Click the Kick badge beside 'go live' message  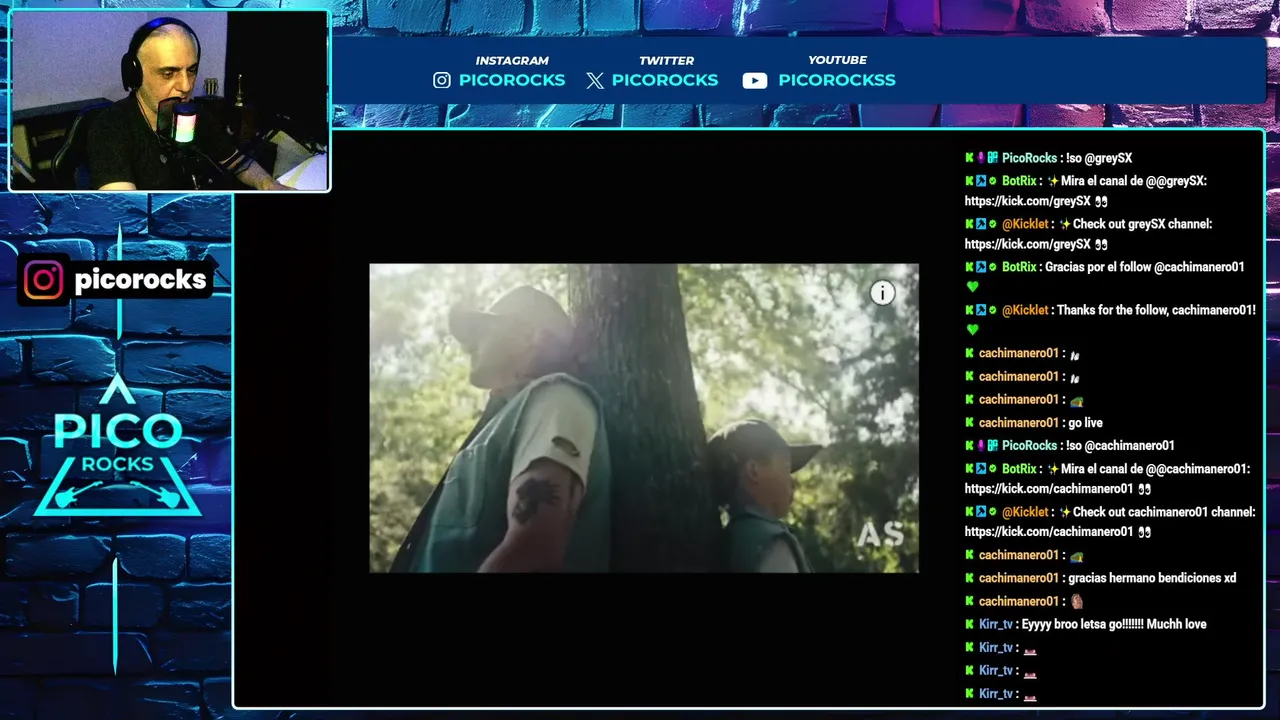point(970,423)
